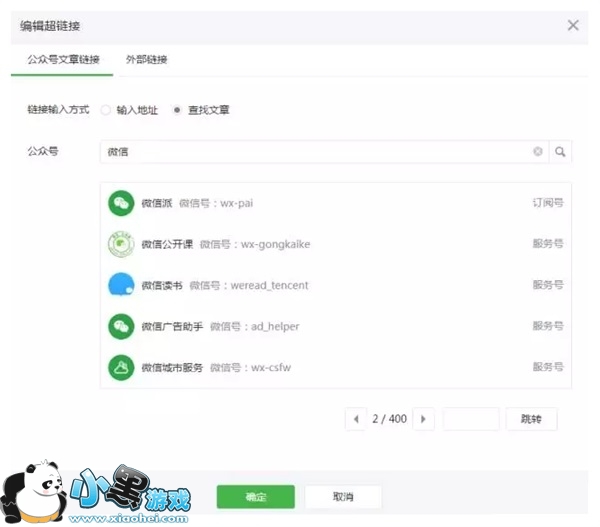
Task: Click the 服务号 label on 微信公开课 row
Action: [548, 243]
